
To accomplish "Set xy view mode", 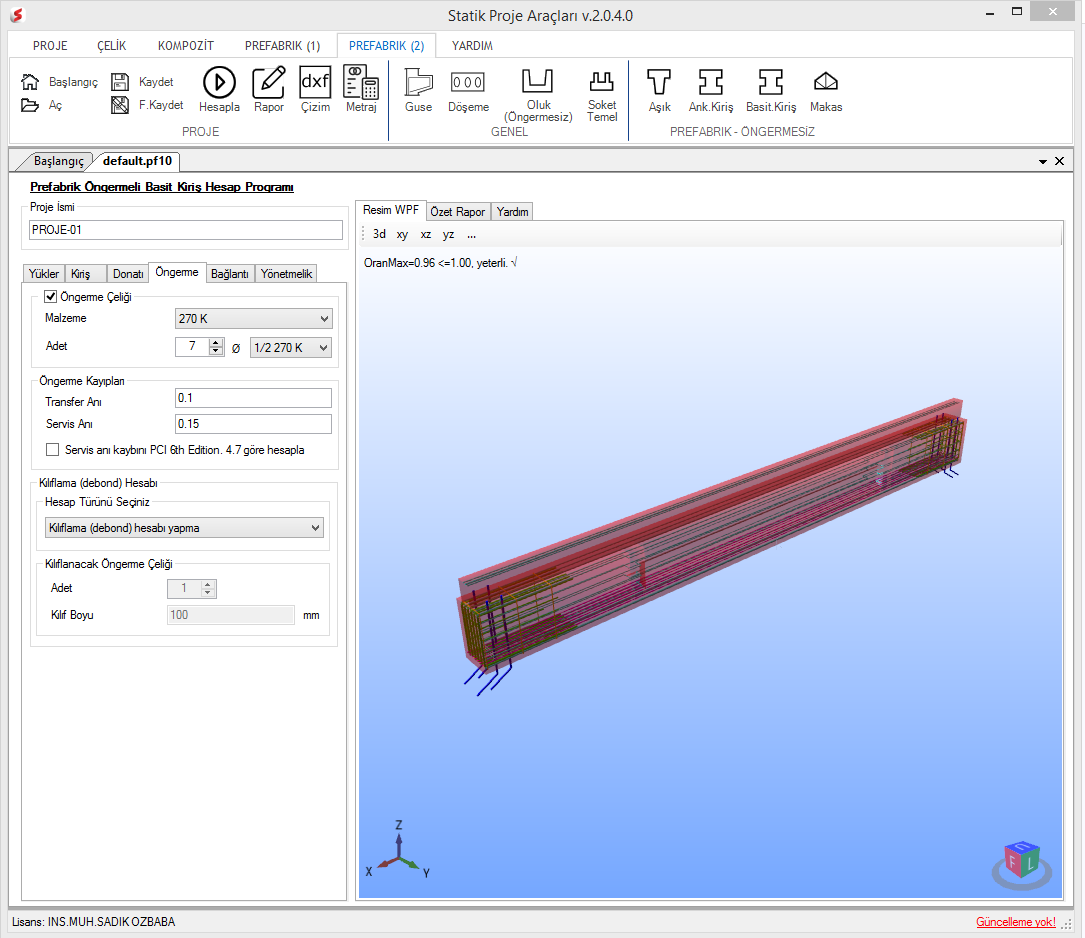I will pos(402,234).
